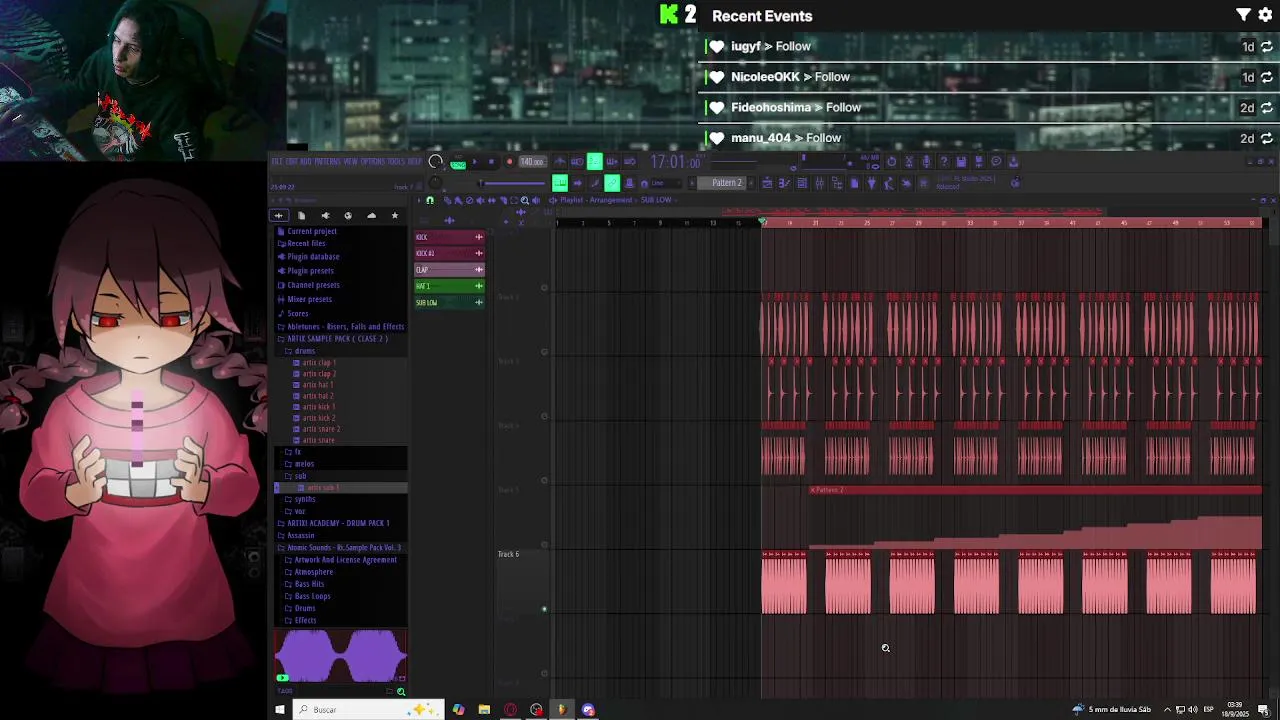Open the FILE menu
The height and width of the screenshot is (720, 1280).
tap(278, 161)
